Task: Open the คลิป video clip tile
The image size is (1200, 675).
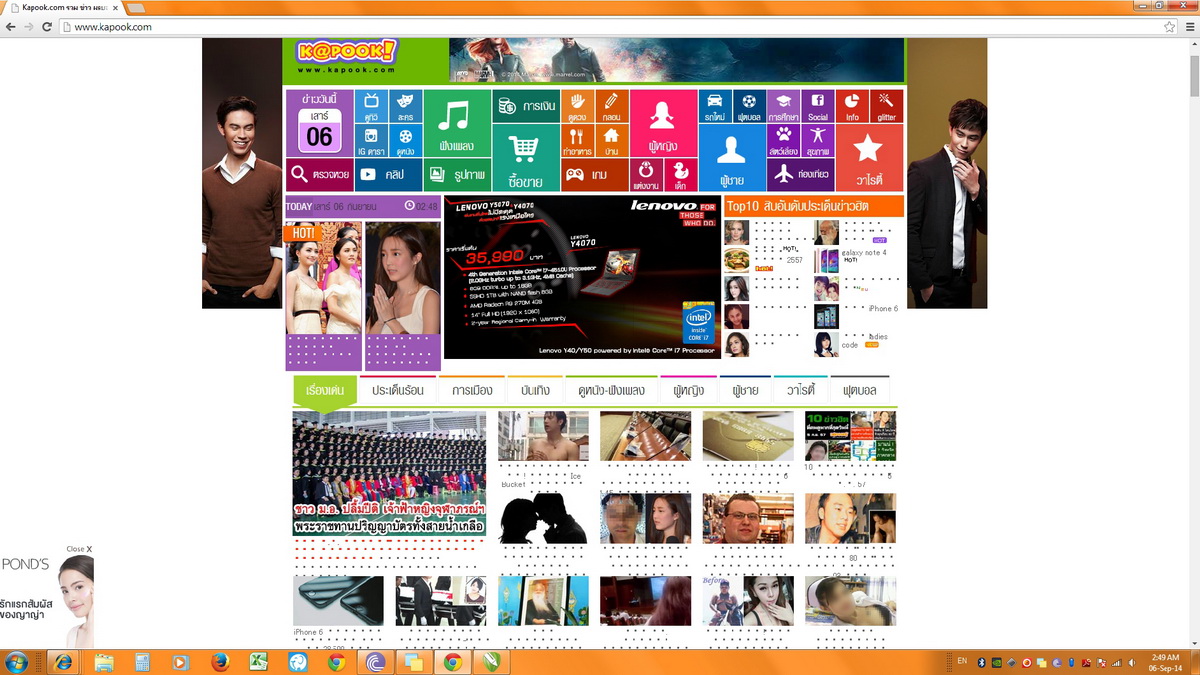Action: 388,174
